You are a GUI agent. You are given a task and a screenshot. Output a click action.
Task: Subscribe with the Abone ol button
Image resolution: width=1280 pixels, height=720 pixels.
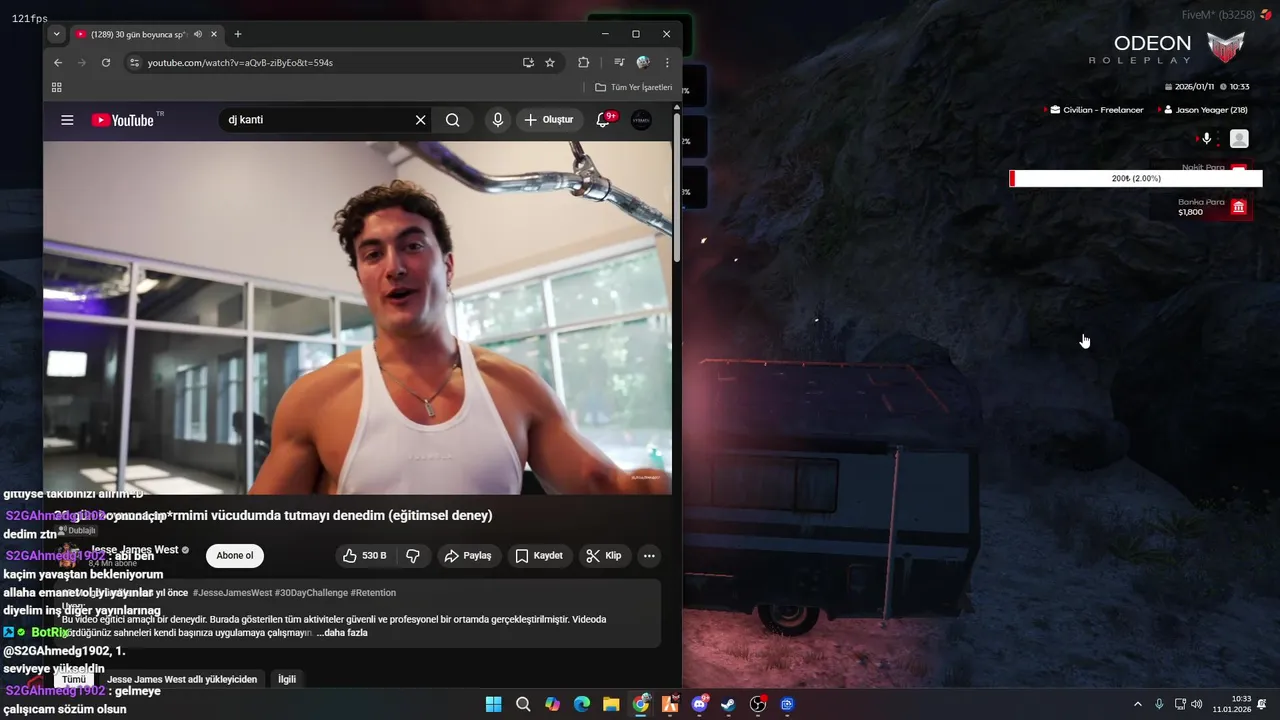pos(235,556)
